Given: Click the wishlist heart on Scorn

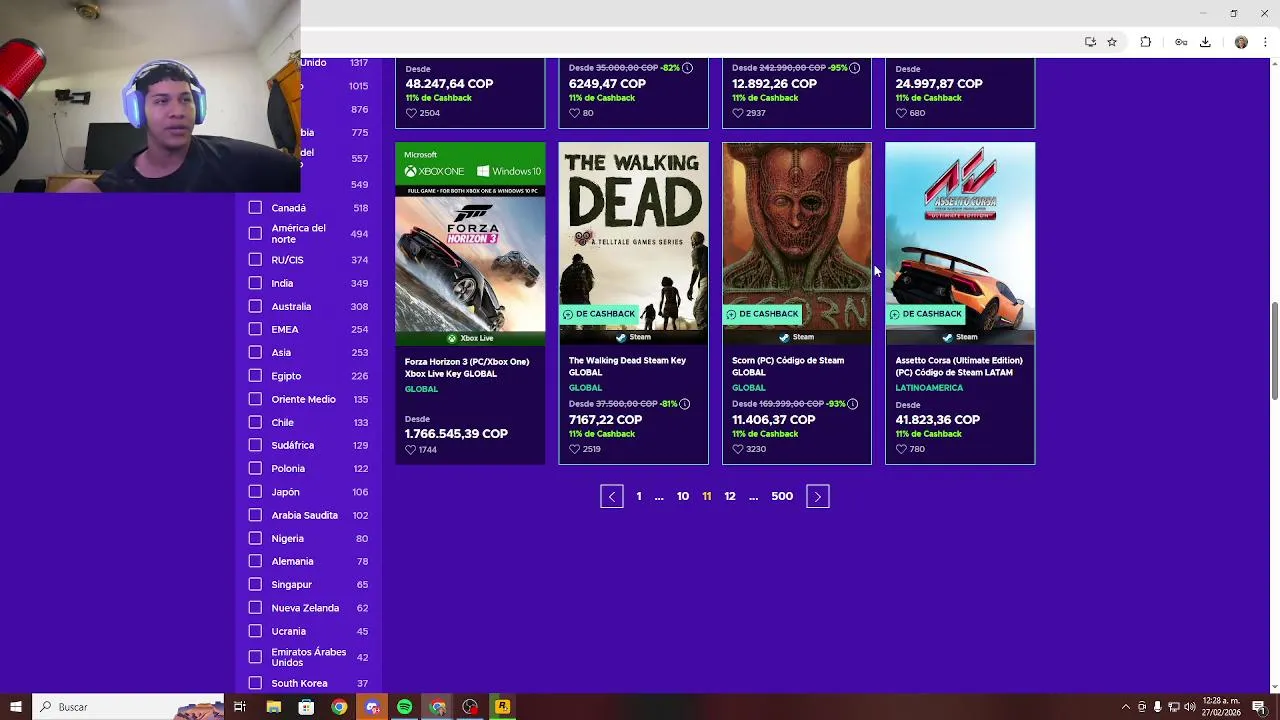Looking at the screenshot, I should [x=738, y=449].
